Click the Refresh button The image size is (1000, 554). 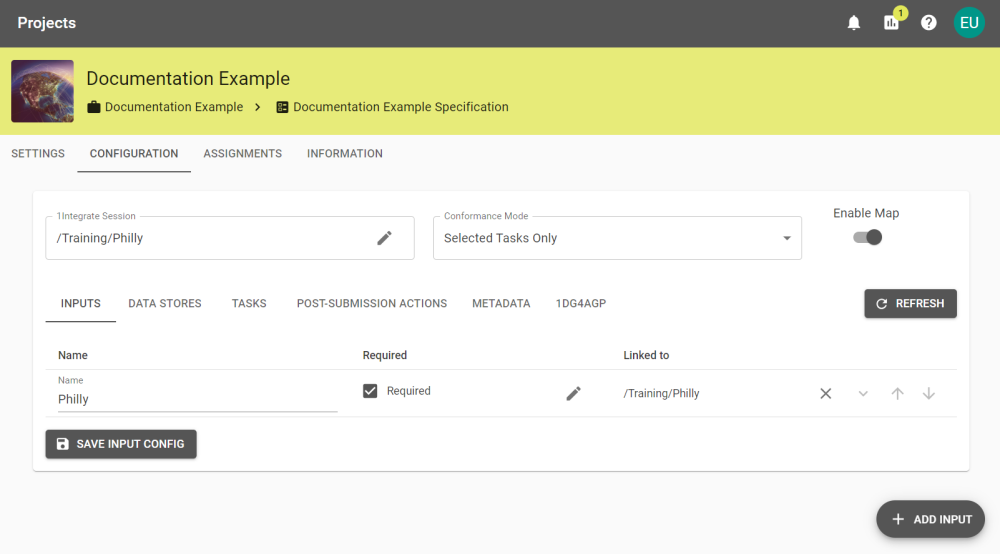pos(910,303)
